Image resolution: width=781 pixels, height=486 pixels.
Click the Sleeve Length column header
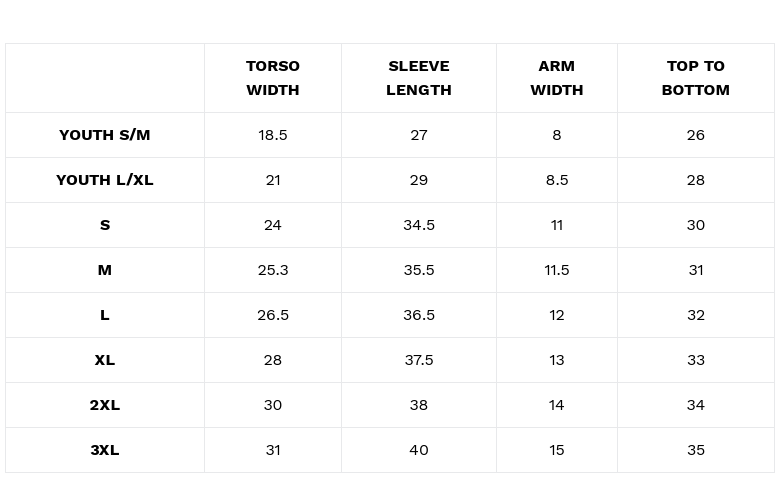[419, 78]
